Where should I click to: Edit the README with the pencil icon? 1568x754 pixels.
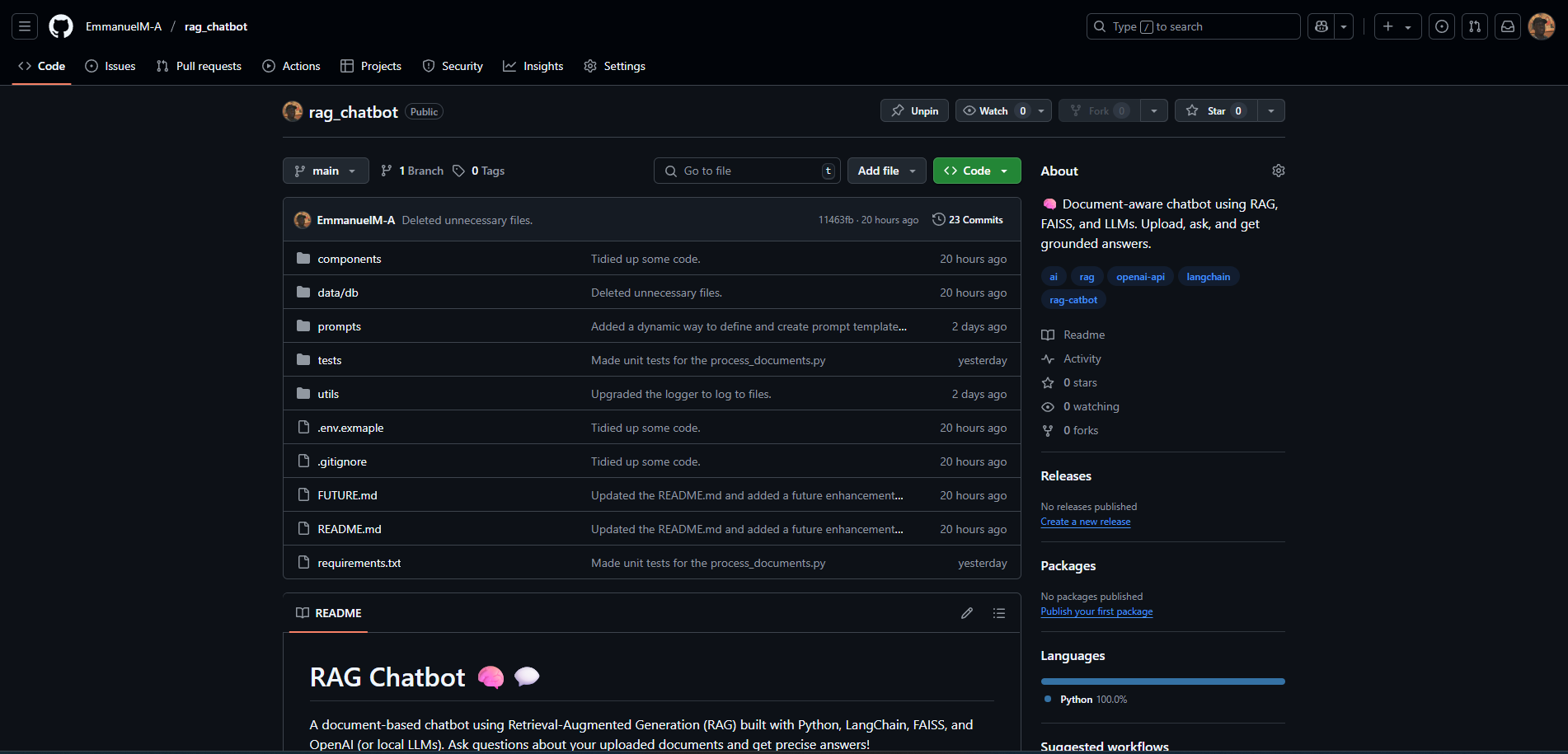967,613
